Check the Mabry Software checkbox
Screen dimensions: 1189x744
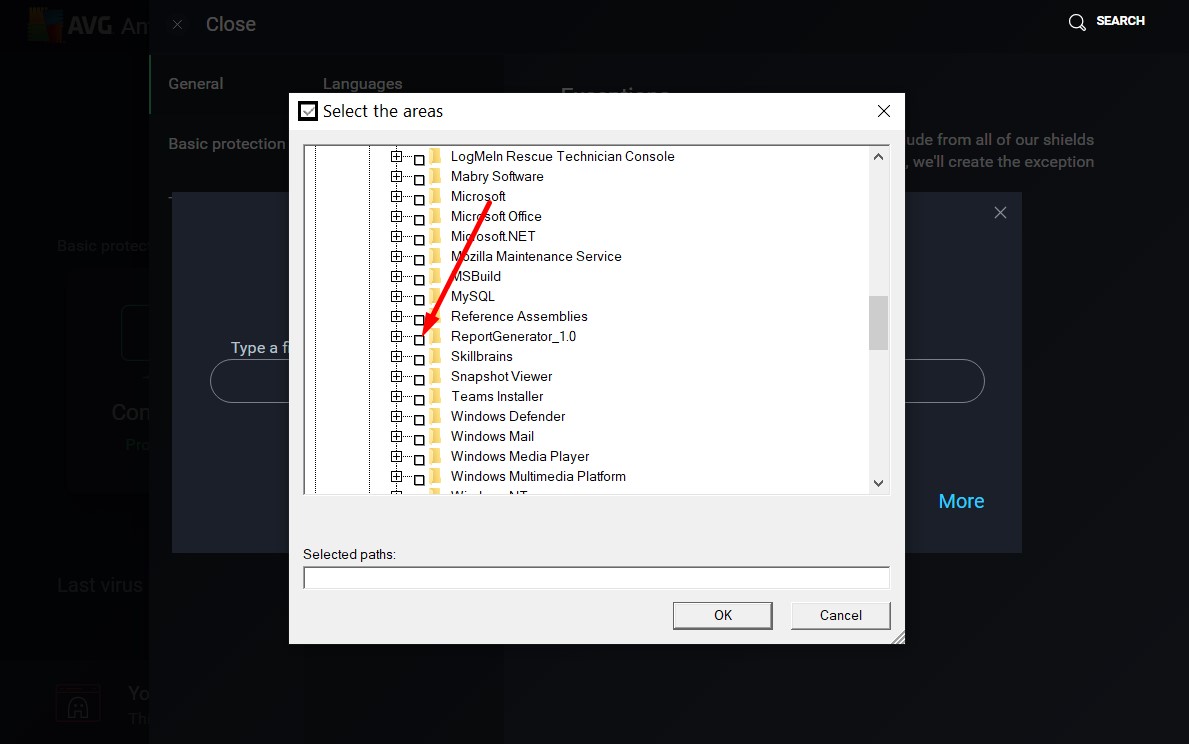pyautogui.click(x=419, y=180)
